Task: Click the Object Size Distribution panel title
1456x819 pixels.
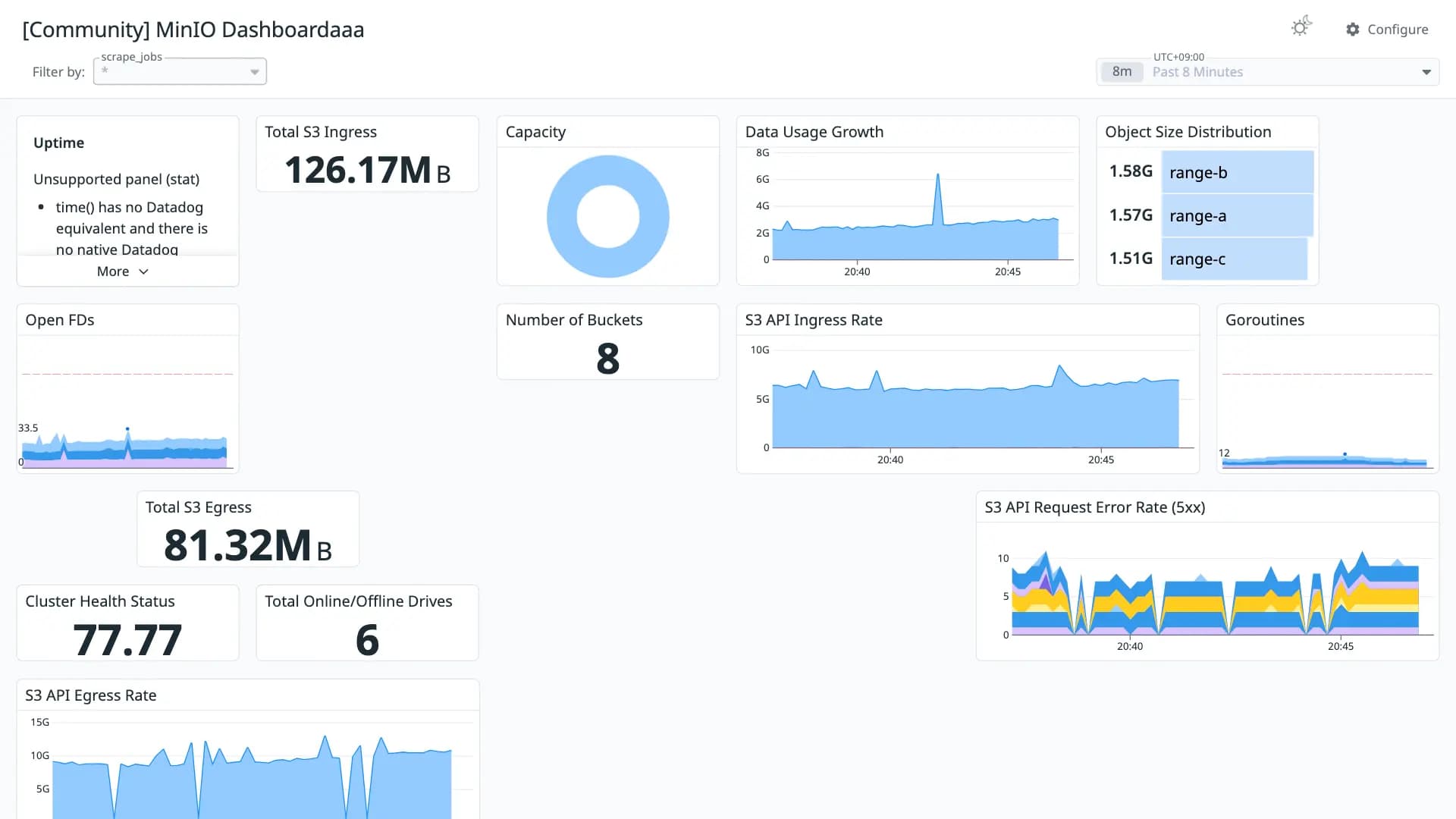Action: 1188,132
